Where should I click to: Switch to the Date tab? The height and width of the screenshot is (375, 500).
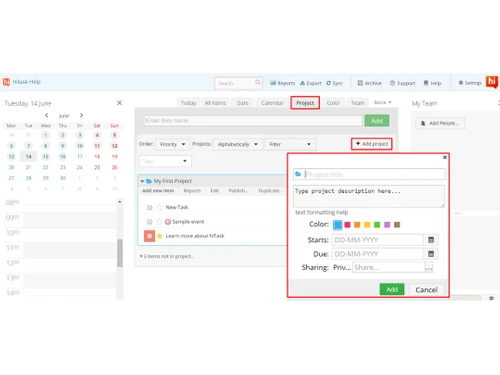click(x=242, y=103)
